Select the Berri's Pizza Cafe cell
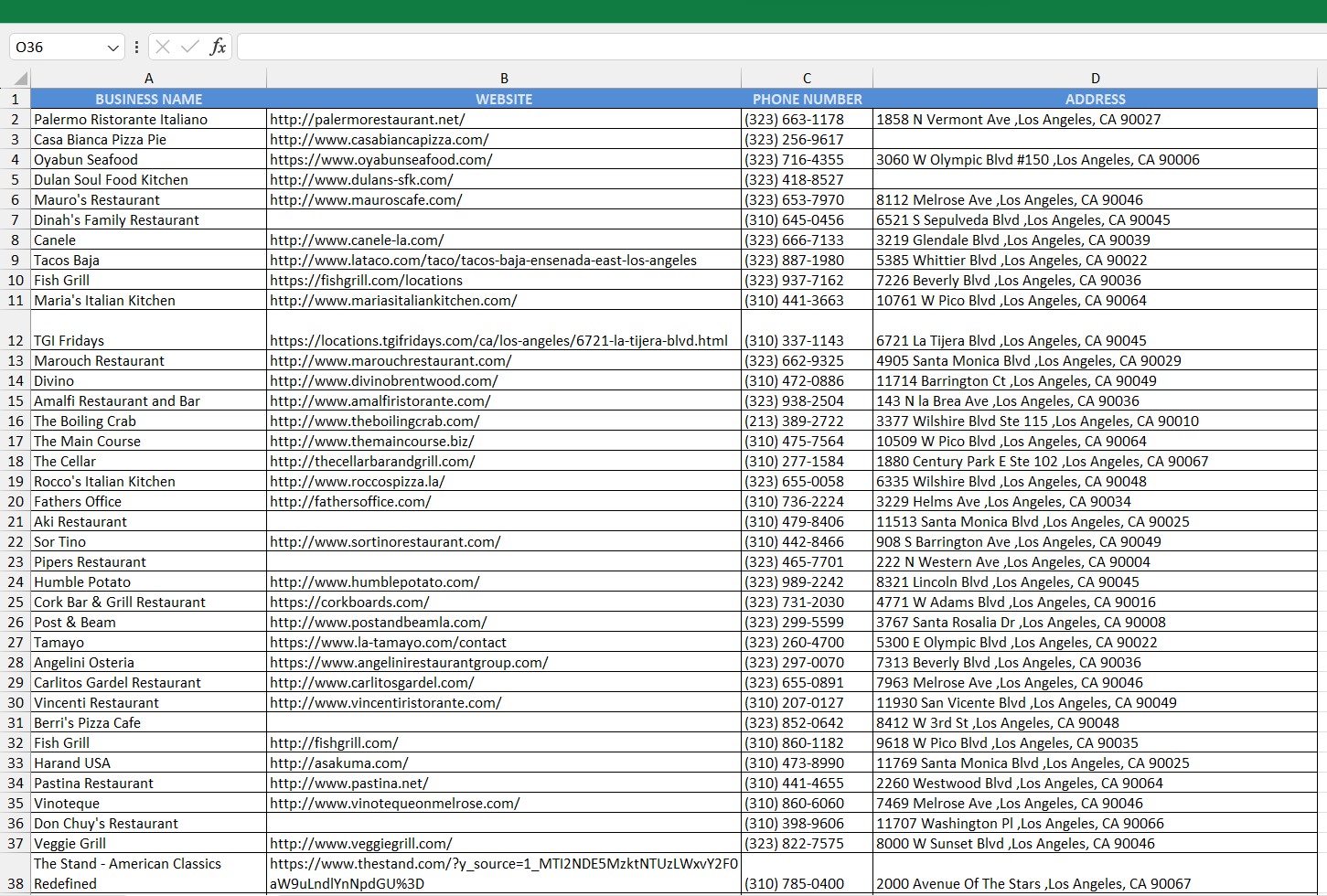This screenshot has height=896, width=1327. pyautogui.click(x=149, y=722)
